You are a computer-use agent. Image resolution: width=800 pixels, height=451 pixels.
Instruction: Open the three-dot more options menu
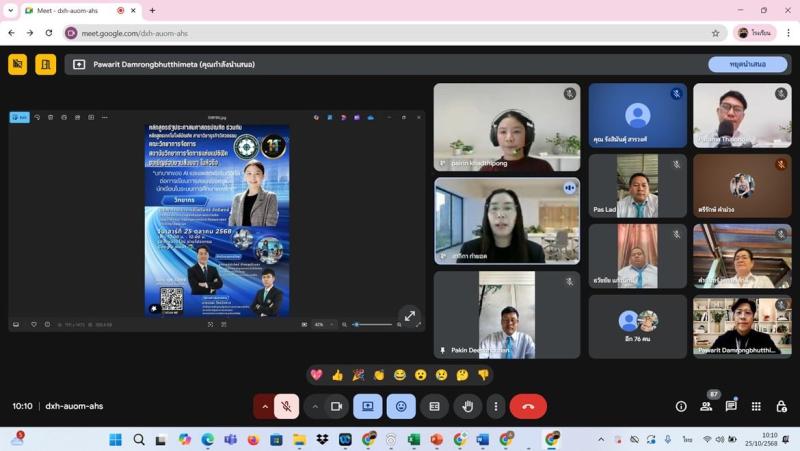coord(495,406)
